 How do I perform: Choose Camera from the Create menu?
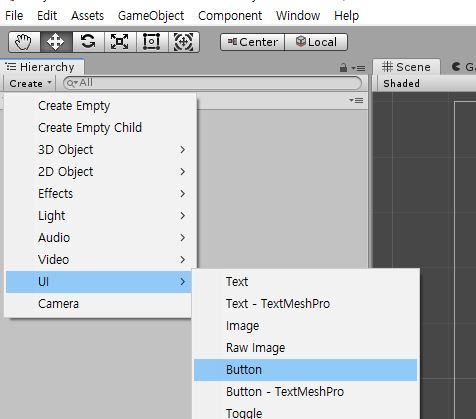tap(99, 304)
